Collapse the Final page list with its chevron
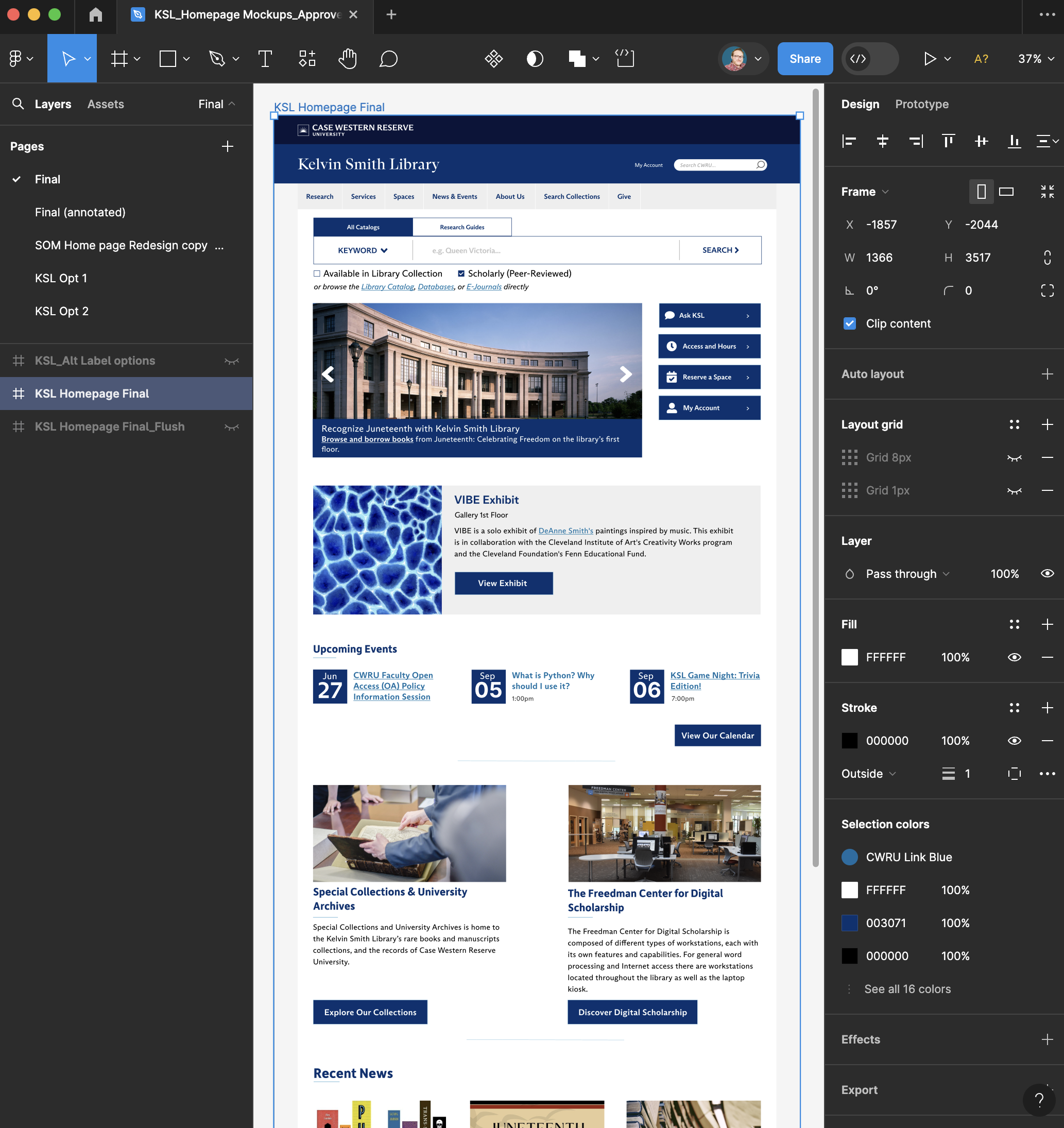Image resolution: width=1064 pixels, height=1128 pixels. pos(232,104)
